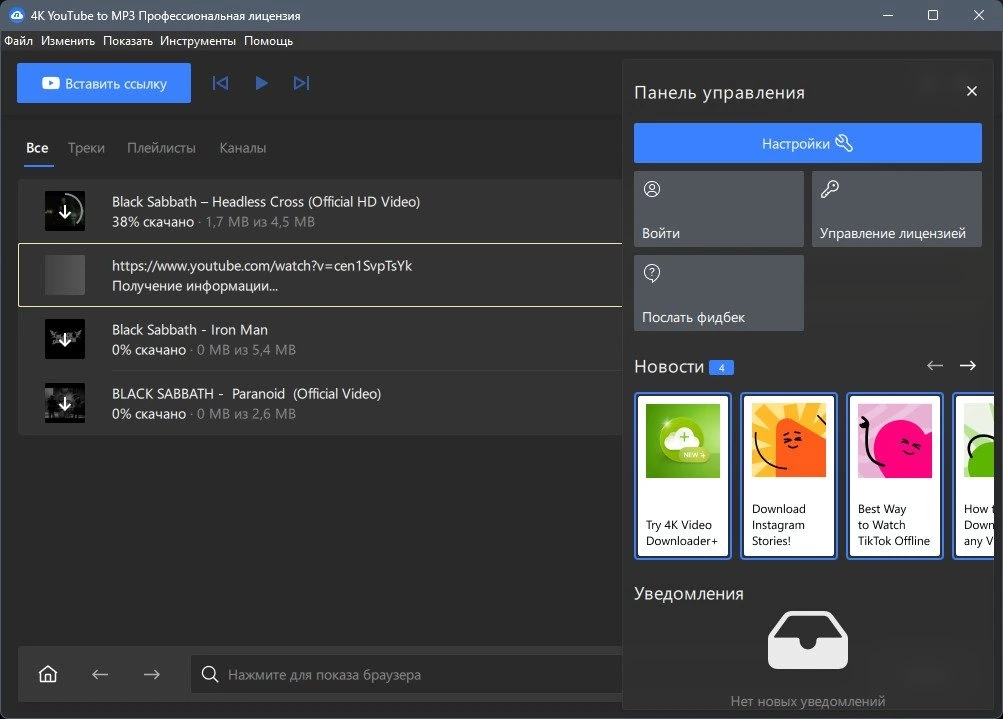The width and height of the screenshot is (1003, 719).
Task: Open Best Way to Watch TikTok card
Action: tap(895, 476)
